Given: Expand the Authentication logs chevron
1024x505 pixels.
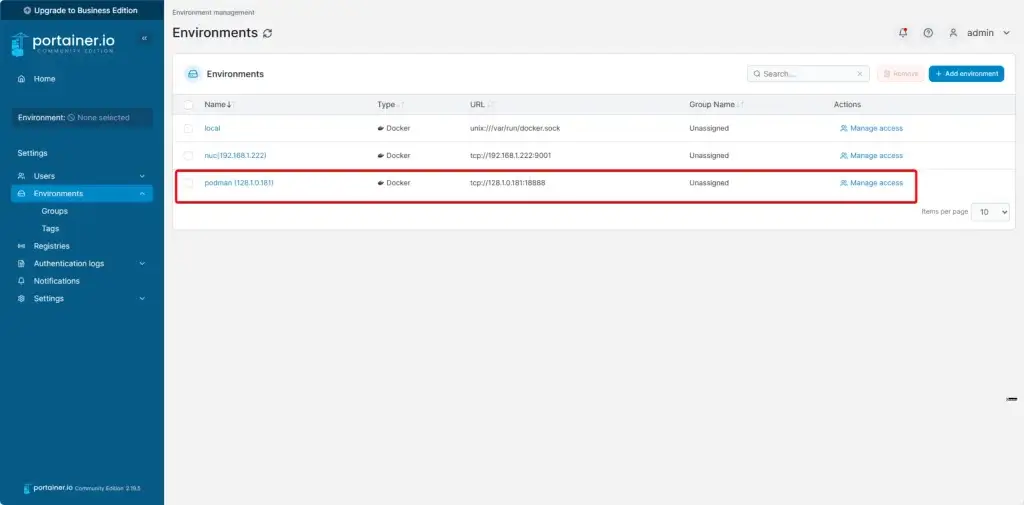Looking at the screenshot, I should pyautogui.click(x=142, y=264).
